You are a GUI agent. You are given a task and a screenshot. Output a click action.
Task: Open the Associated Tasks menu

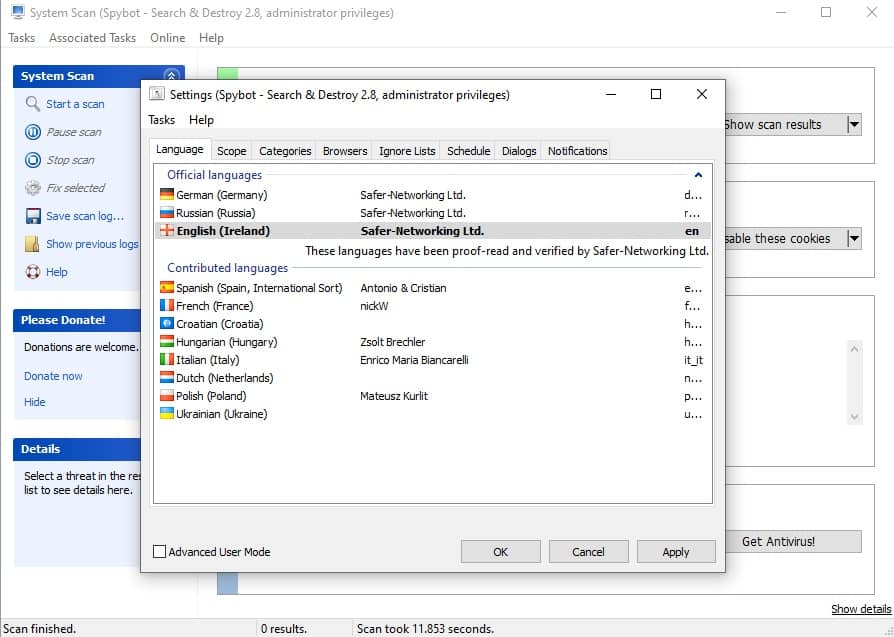[x=92, y=38]
